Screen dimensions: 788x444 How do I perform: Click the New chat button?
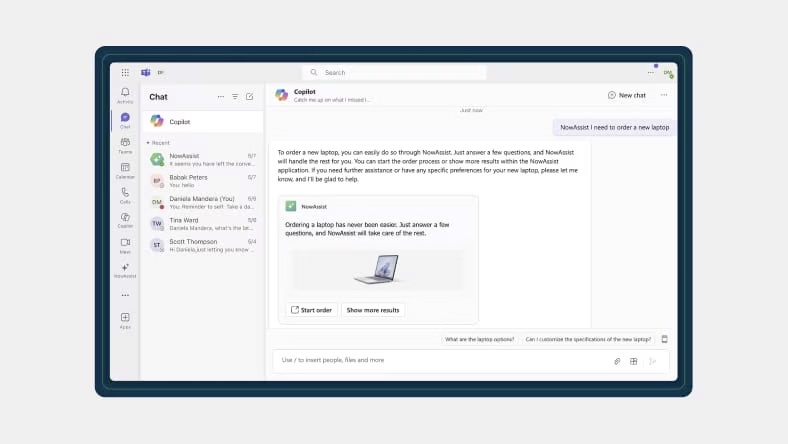627,95
